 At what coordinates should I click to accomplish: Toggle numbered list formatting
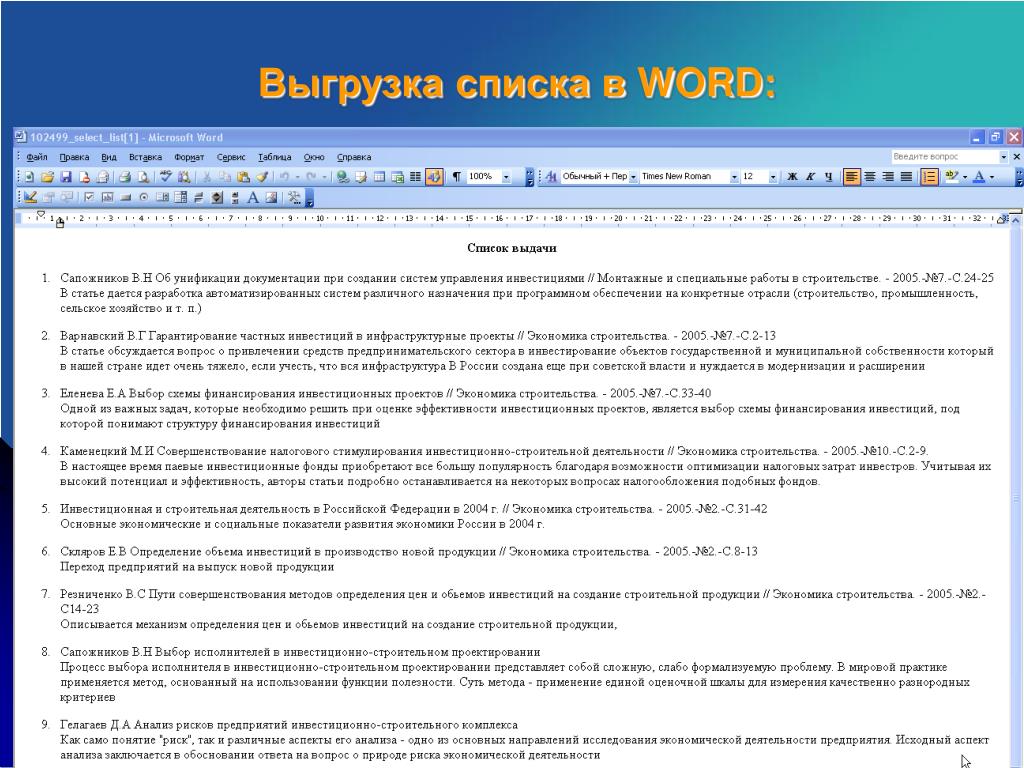coord(929,177)
